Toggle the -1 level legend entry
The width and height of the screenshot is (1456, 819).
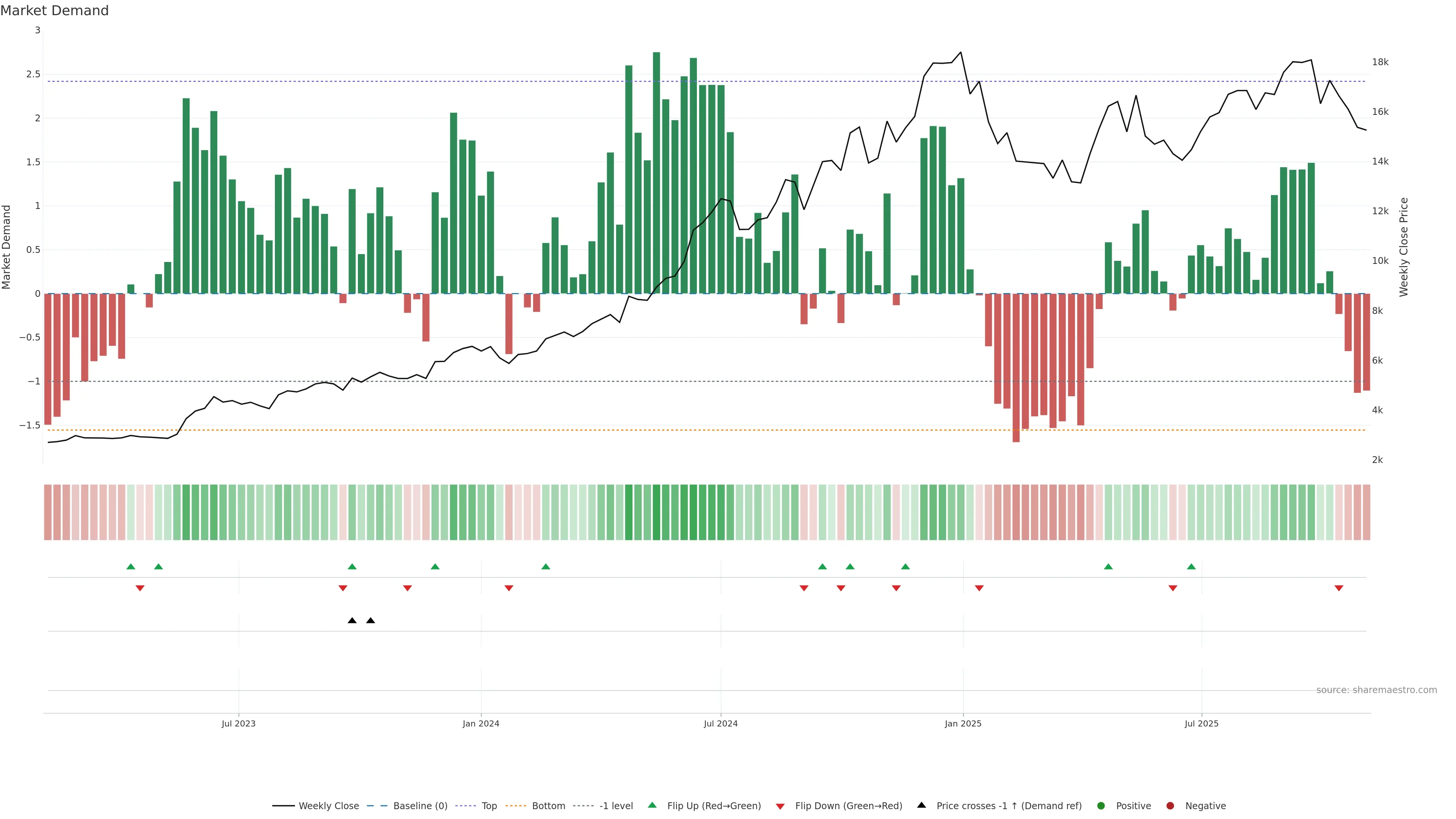615,806
